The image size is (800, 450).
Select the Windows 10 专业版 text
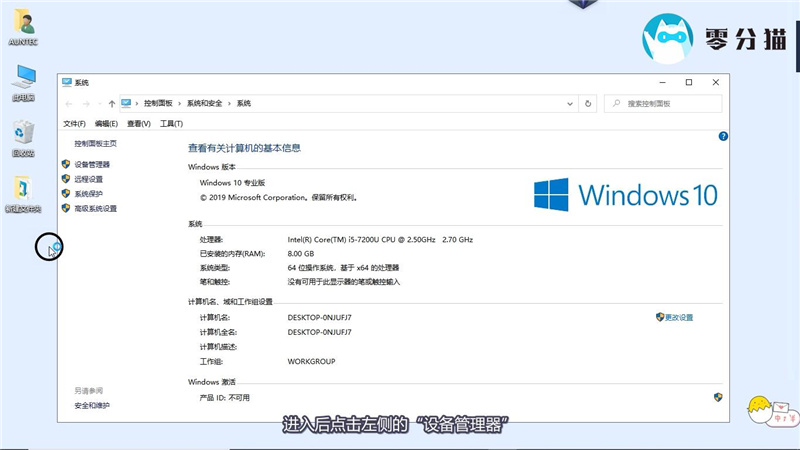(233, 183)
